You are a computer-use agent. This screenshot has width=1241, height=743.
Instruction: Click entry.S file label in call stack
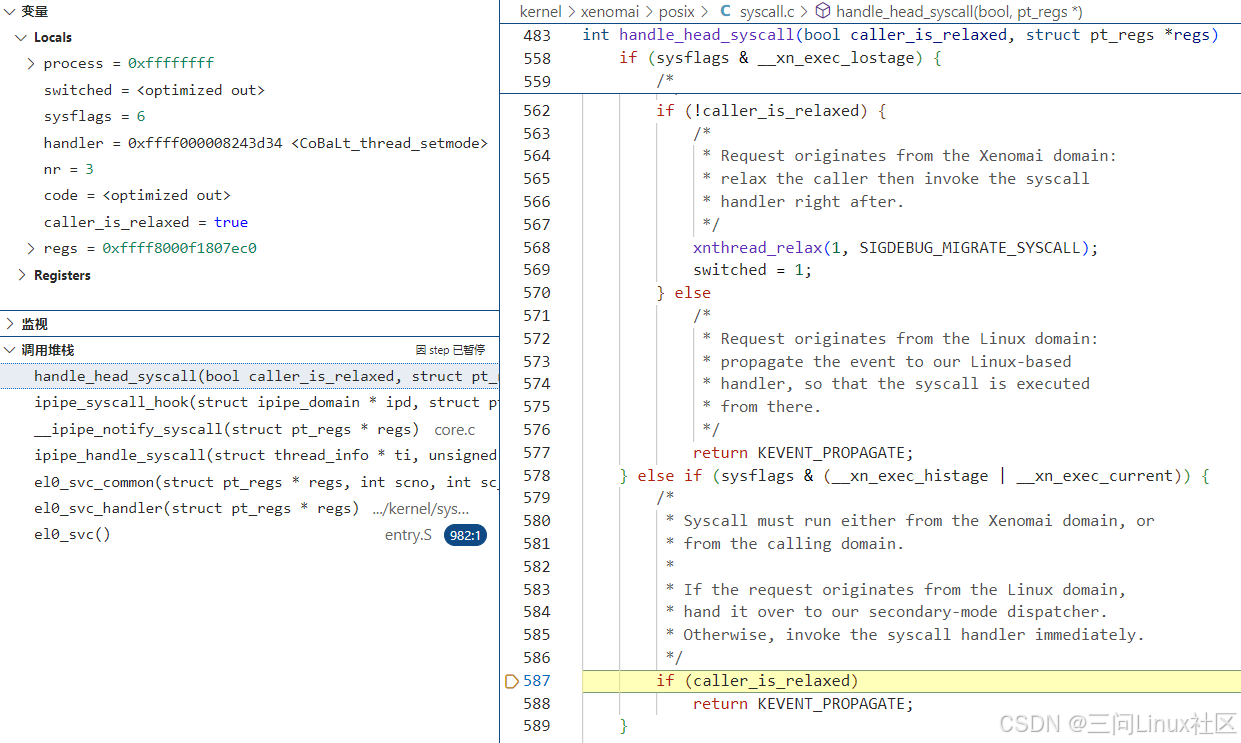(x=408, y=535)
